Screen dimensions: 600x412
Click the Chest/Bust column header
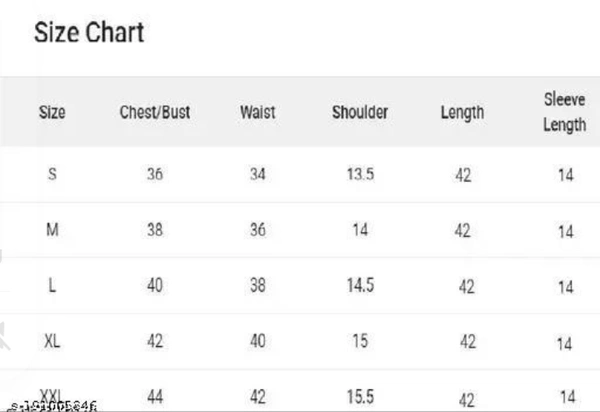click(x=155, y=112)
